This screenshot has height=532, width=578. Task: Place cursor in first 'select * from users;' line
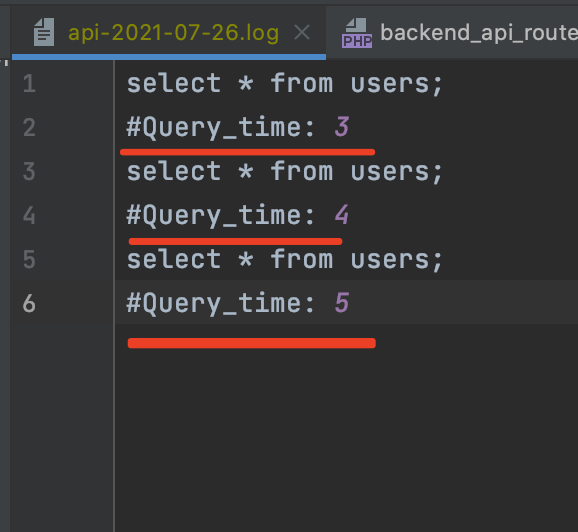[285, 84]
